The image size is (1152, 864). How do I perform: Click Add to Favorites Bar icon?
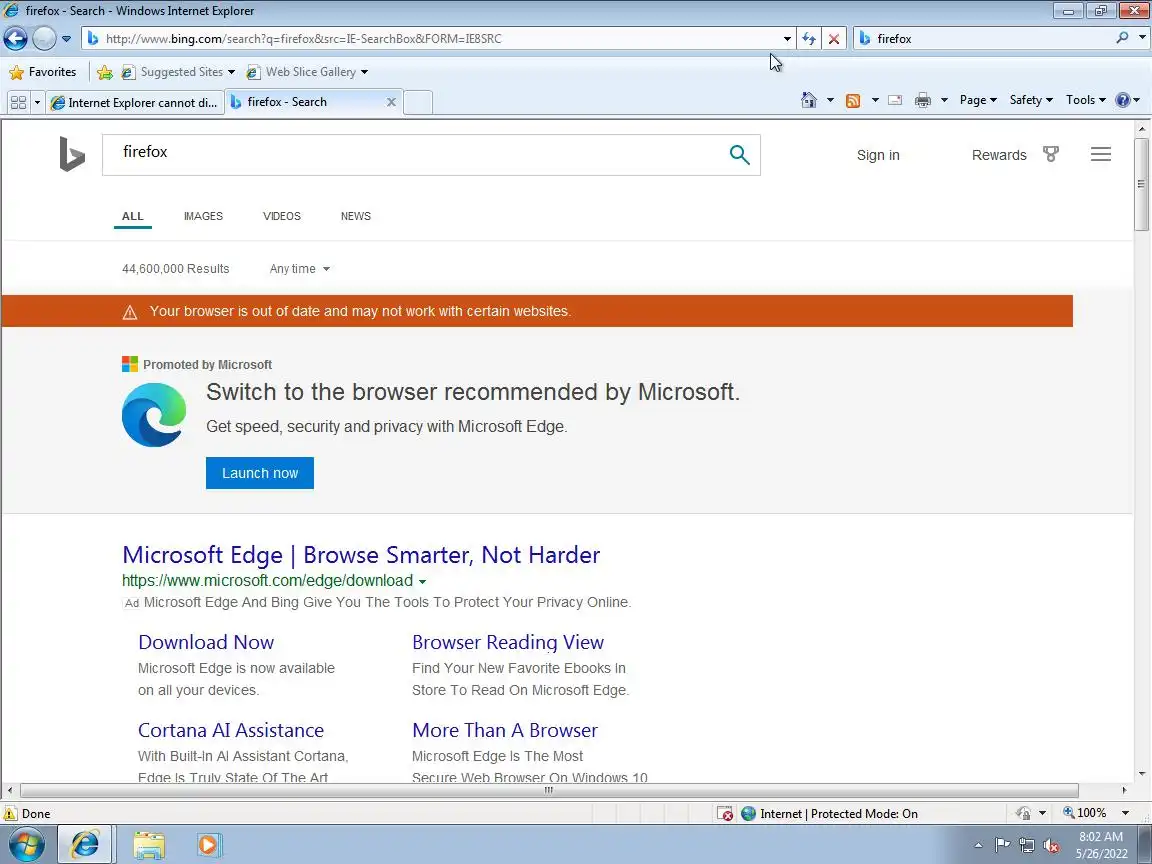coord(105,72)
